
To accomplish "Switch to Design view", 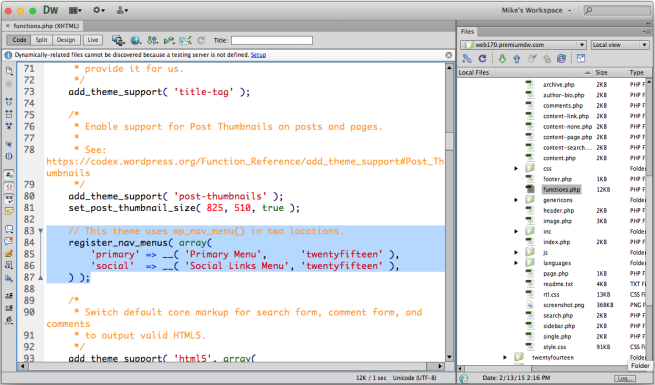I will click(x=66, y=40).
